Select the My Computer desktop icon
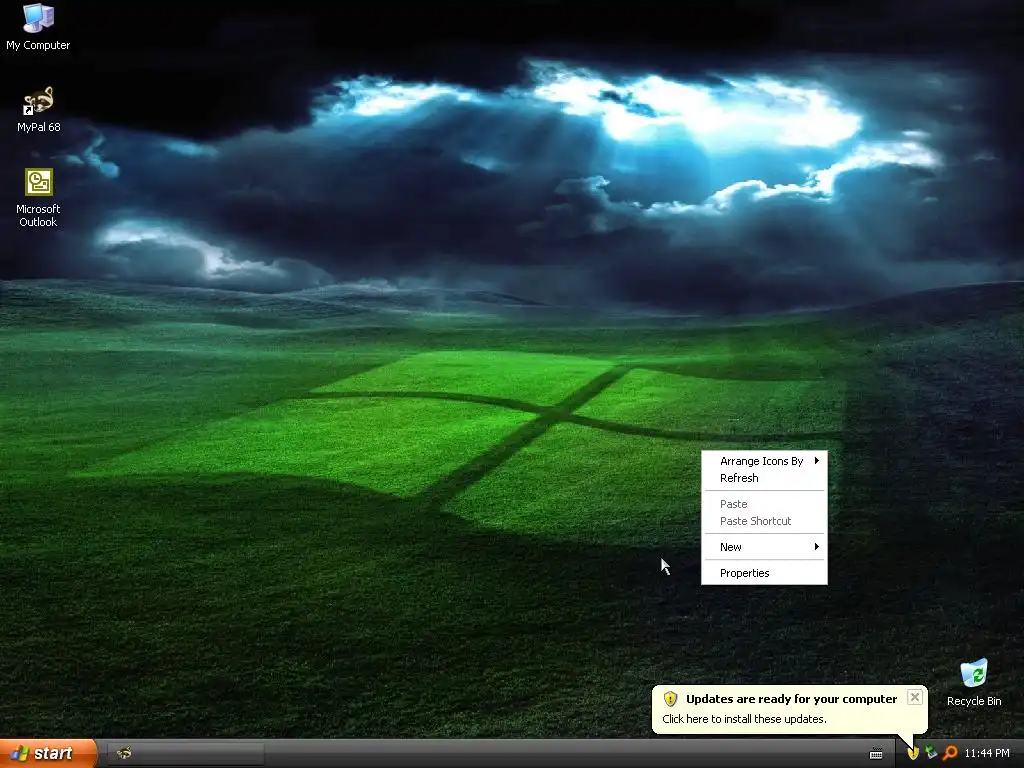1024x768 pixels. point(38,27)
